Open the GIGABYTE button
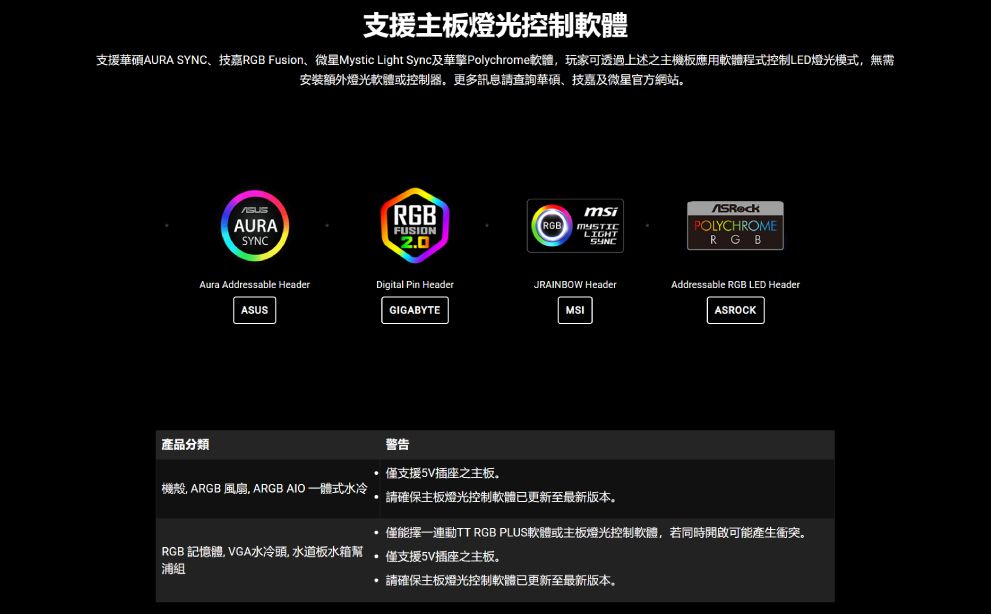Viewport: 991px width, 614px height. (415, 310)
